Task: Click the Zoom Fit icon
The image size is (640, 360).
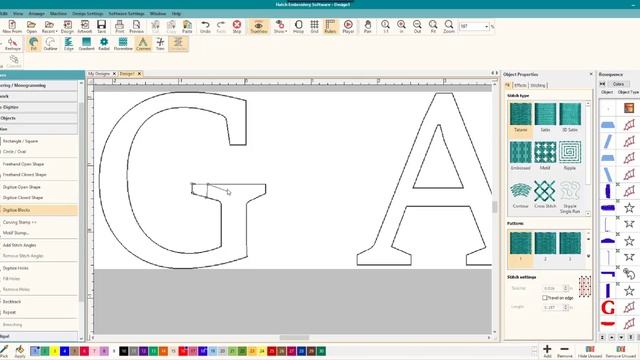Action: pyautogui.click(x=433, y=27)
